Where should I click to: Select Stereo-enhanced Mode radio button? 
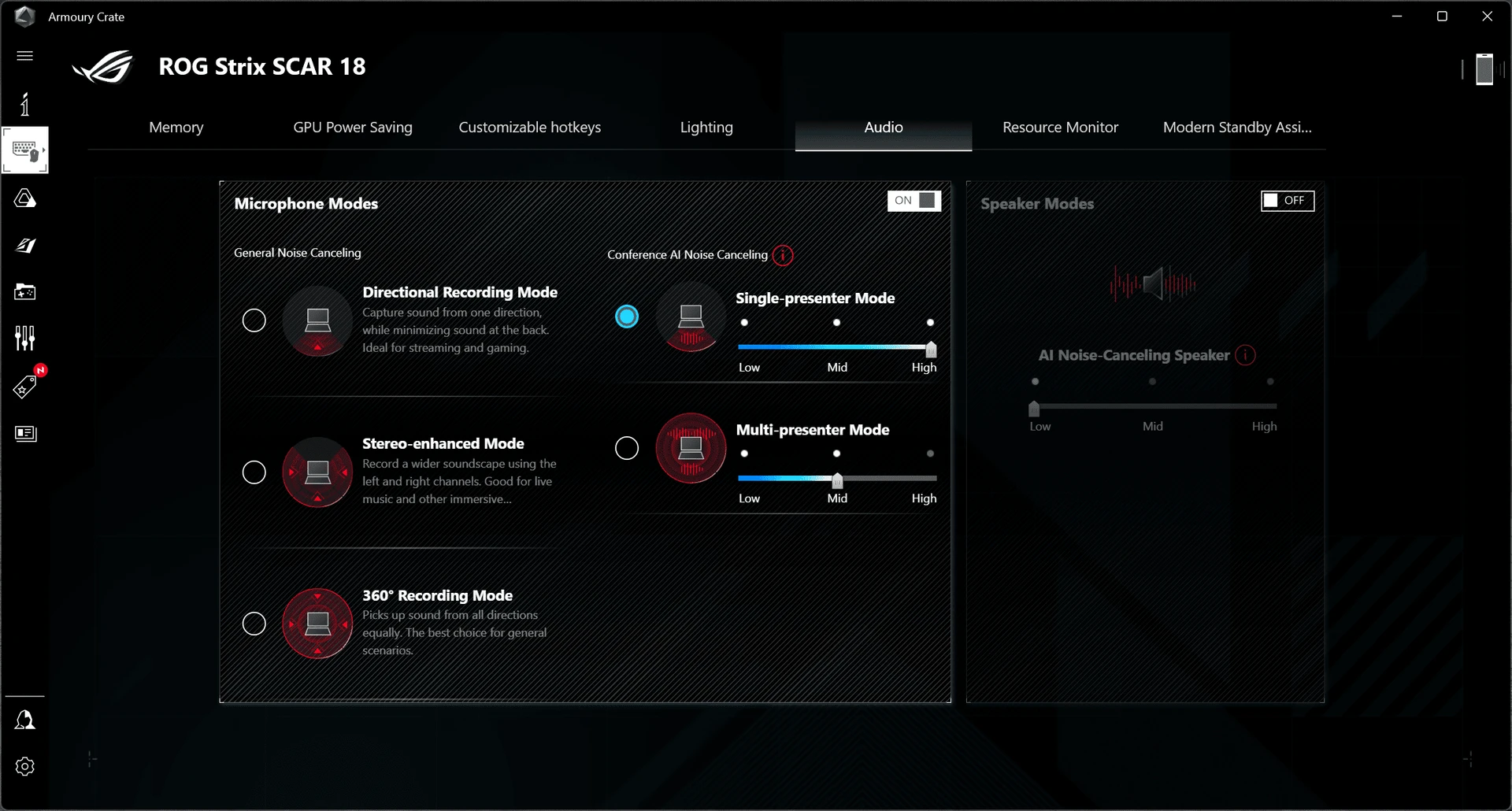click(254, 472)
